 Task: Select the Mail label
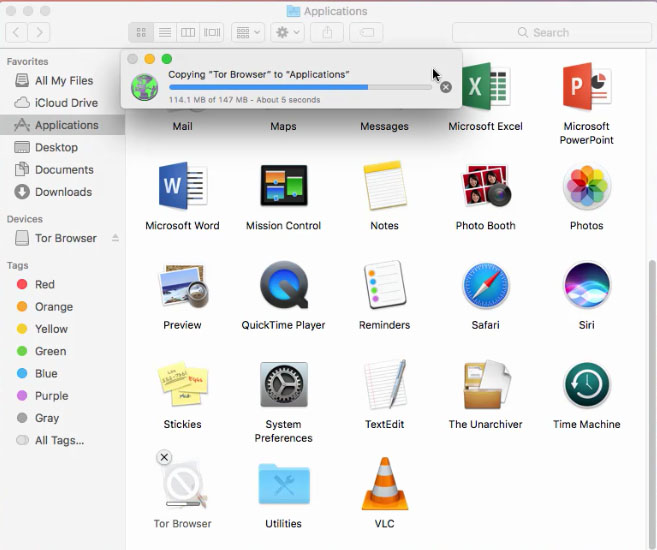pos(183,126)
